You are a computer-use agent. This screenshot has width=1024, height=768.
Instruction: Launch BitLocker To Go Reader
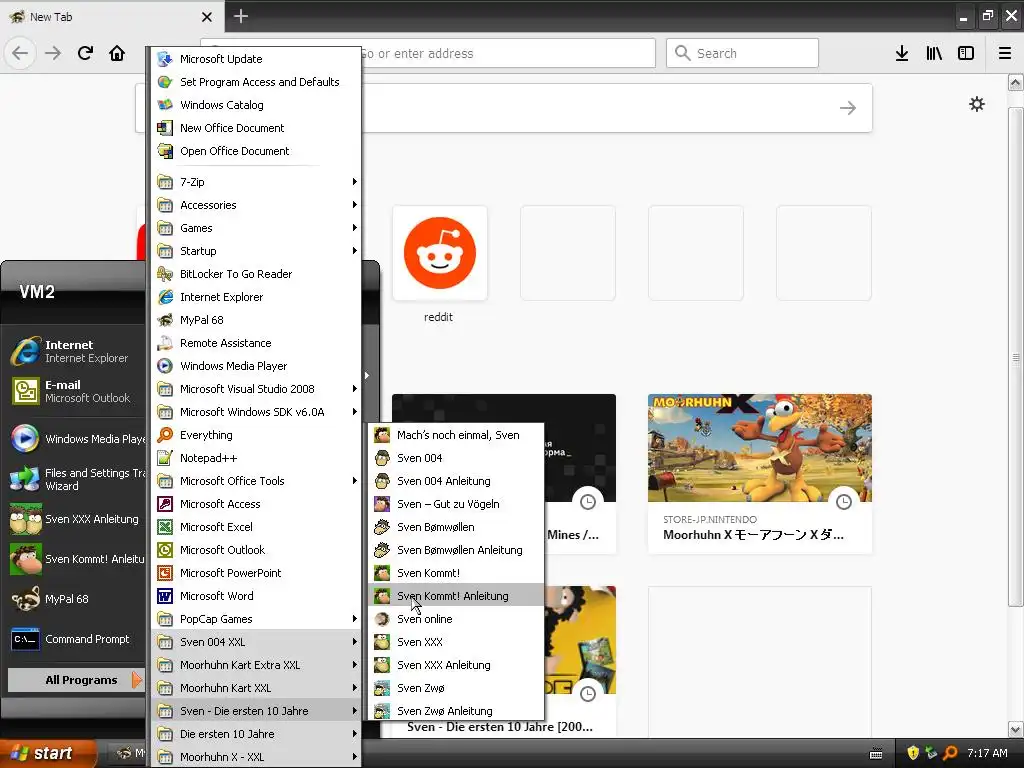[256, 274]
